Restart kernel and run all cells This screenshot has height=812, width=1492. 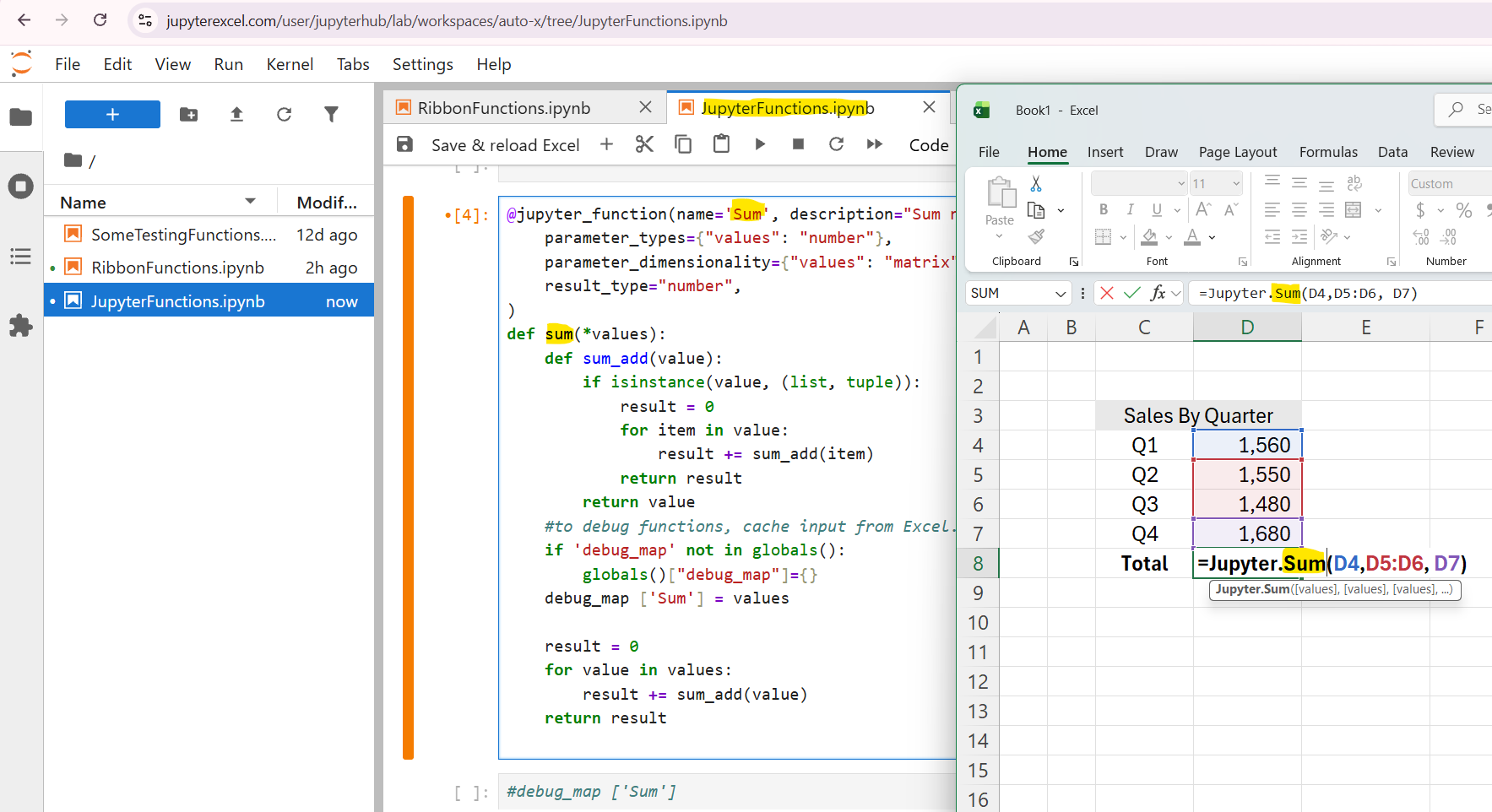(x=875, y=144)
